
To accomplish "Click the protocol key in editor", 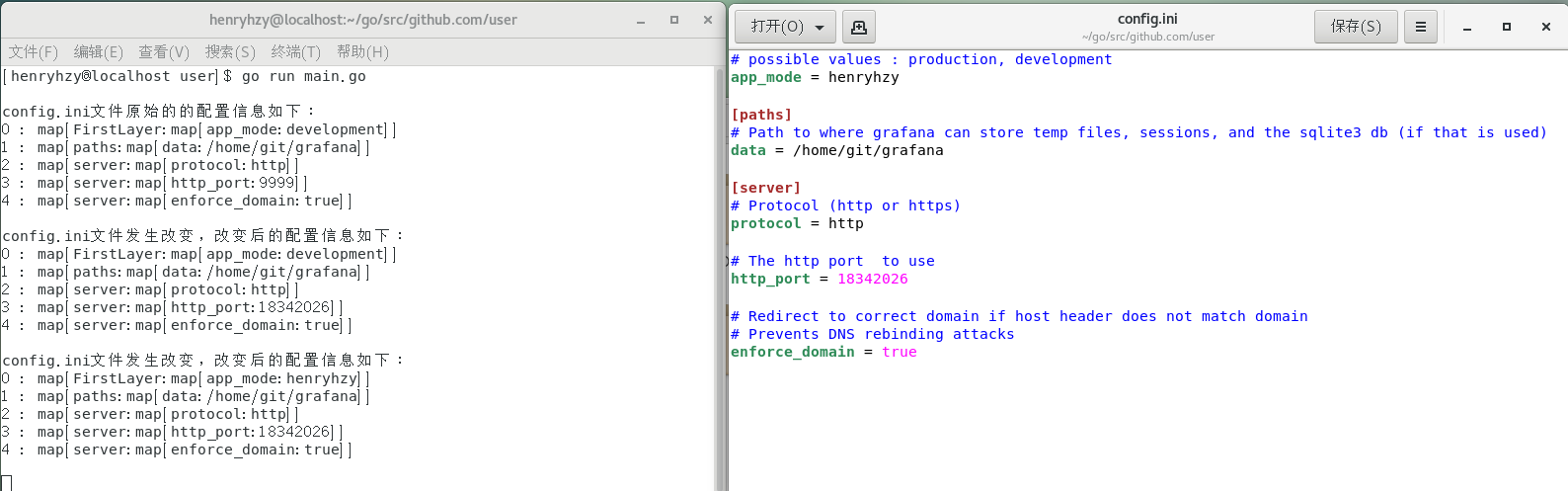I will click(x=766, y=224).
